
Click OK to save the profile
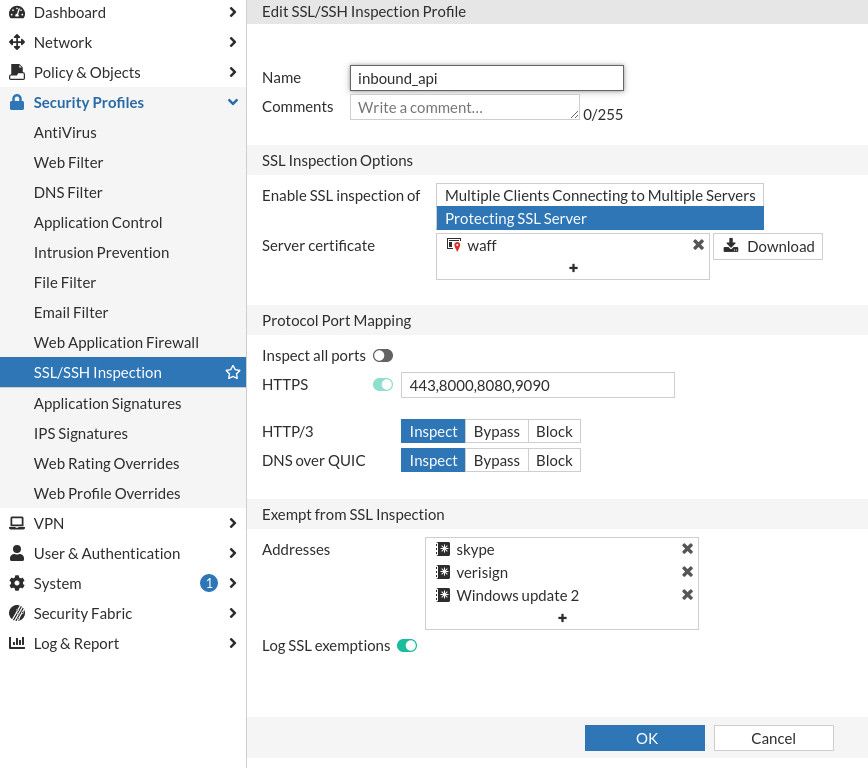[646, 738]
